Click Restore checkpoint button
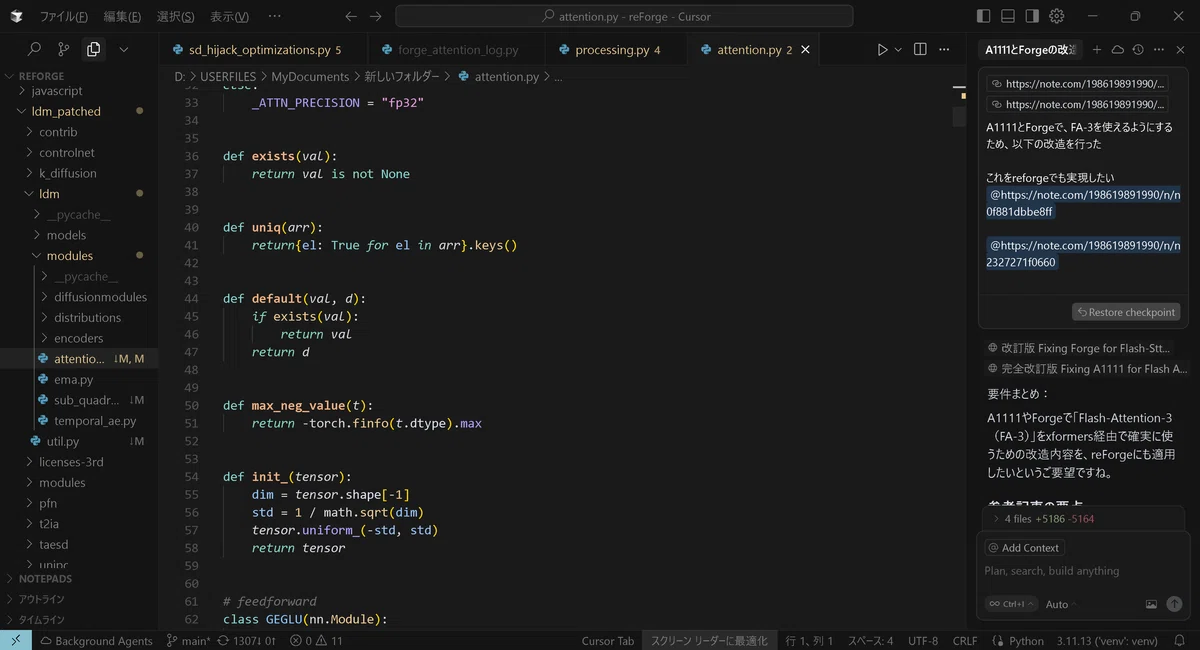The image size is (1200, 650). [x=1126, y=312]
